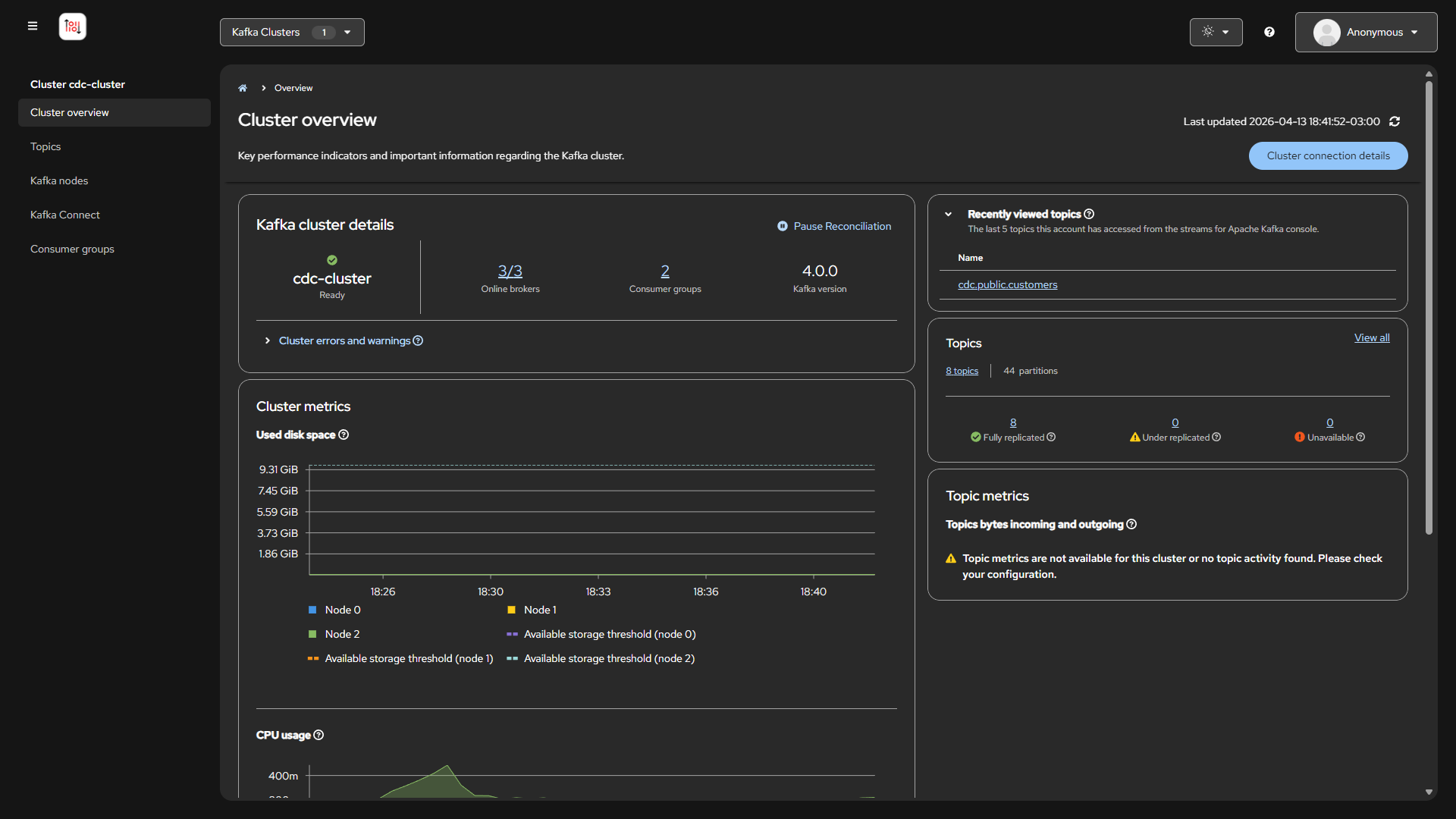Click the Pause Reconciliation icon
This screenshot has height=819, width=1456.
pos(783,226)
